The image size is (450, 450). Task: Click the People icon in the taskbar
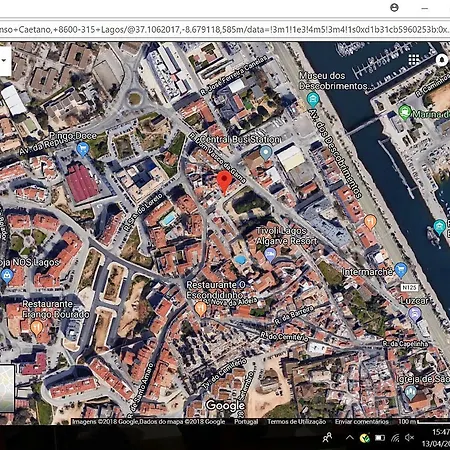tap(327, 437)
